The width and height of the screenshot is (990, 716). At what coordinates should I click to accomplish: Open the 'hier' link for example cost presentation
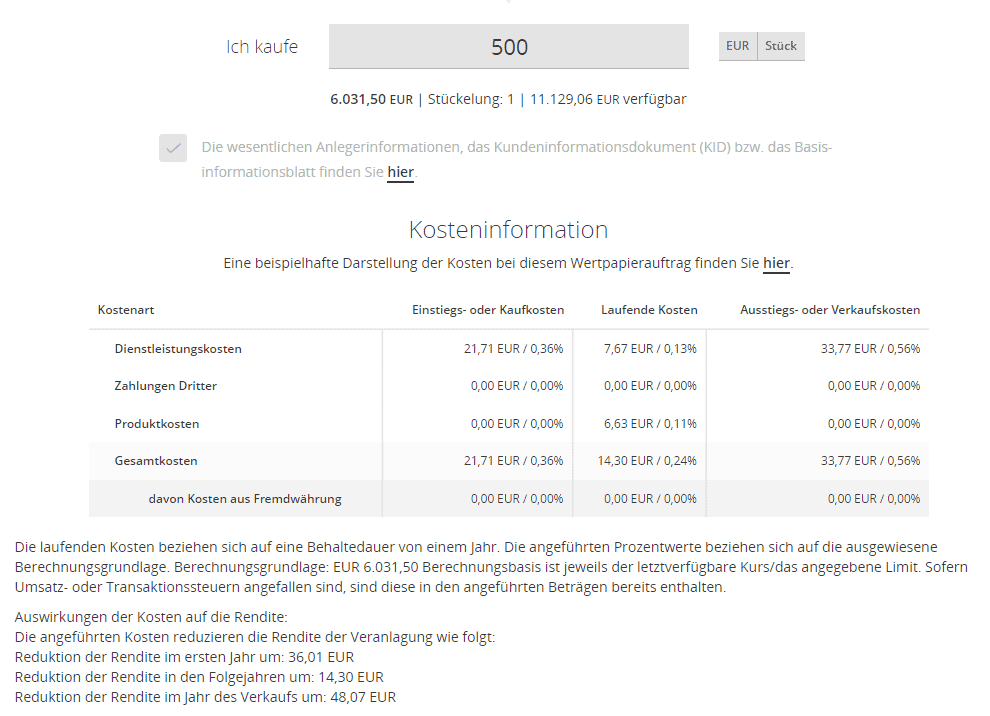[776, 264]
